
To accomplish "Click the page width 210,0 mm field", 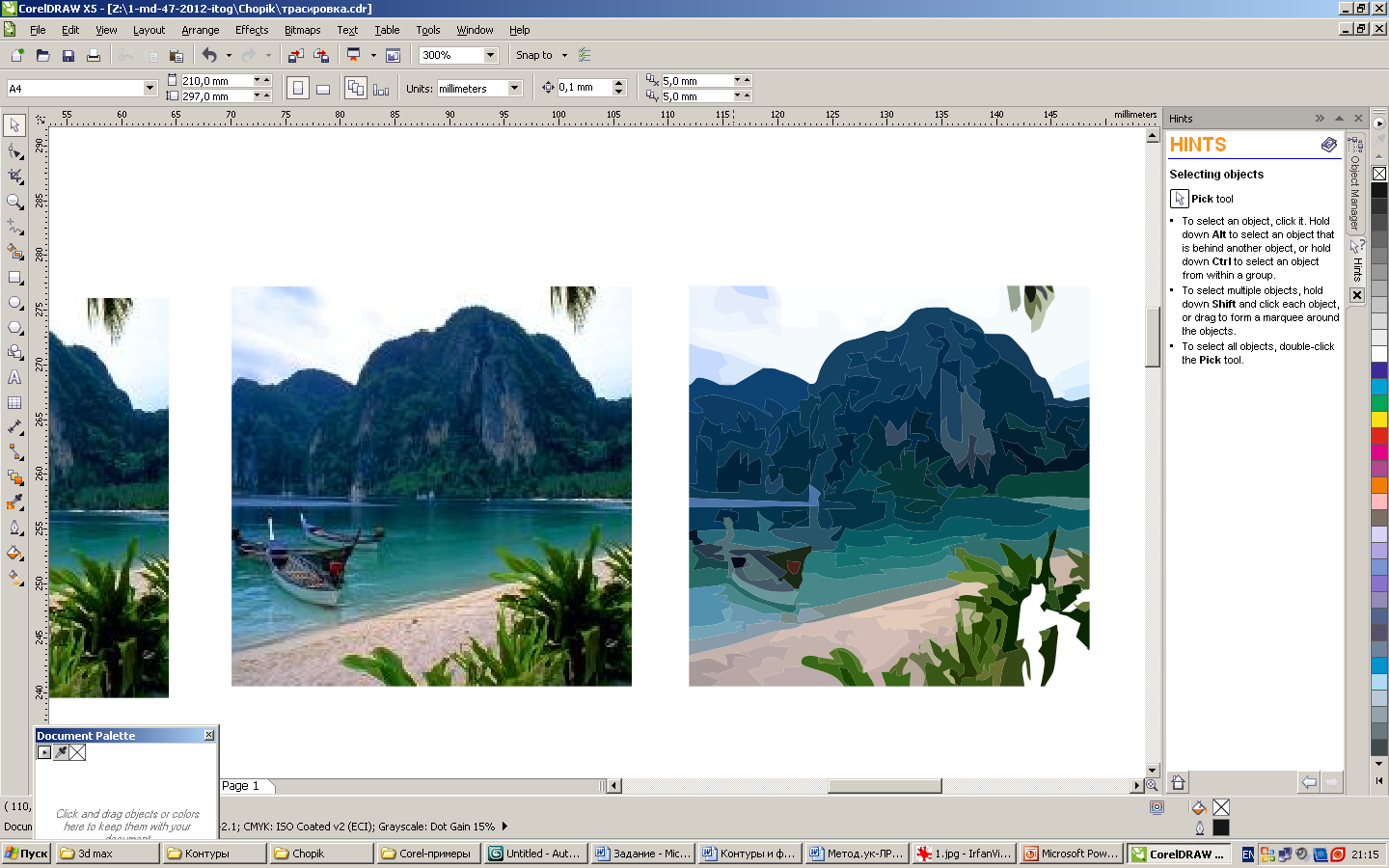I will coord(216,81).
